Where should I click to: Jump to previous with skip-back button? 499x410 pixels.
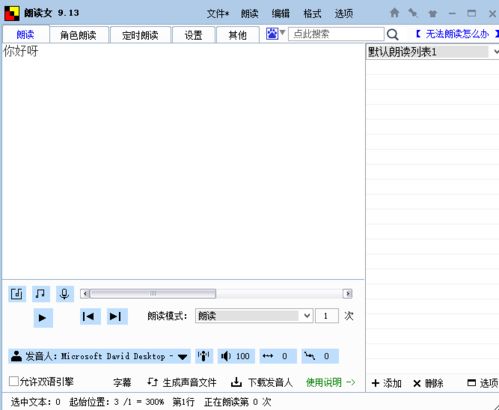[90, 316]
